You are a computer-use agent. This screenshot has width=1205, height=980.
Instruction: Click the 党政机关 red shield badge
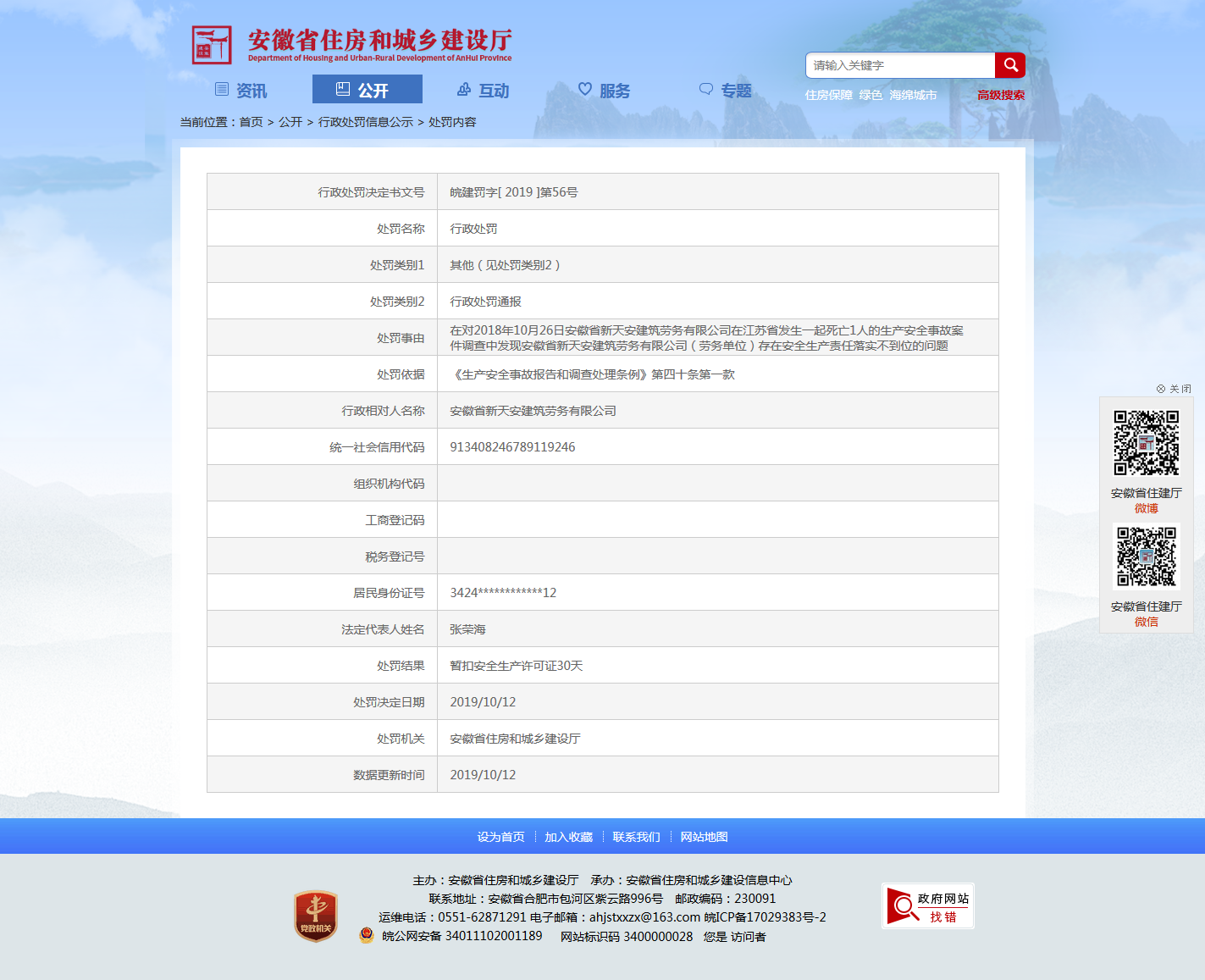click(x=316, y=916)
